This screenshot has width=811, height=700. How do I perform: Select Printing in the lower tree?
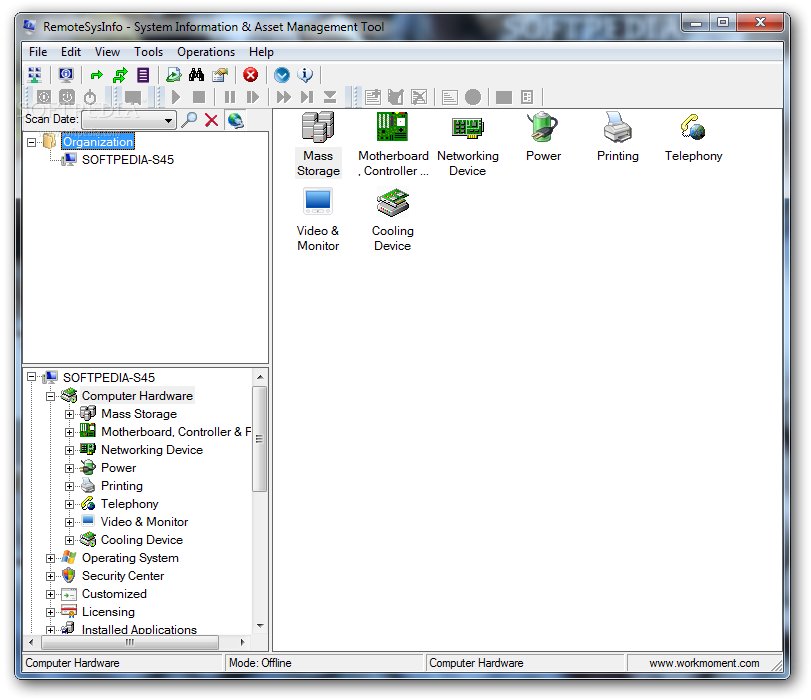point(122,486)
